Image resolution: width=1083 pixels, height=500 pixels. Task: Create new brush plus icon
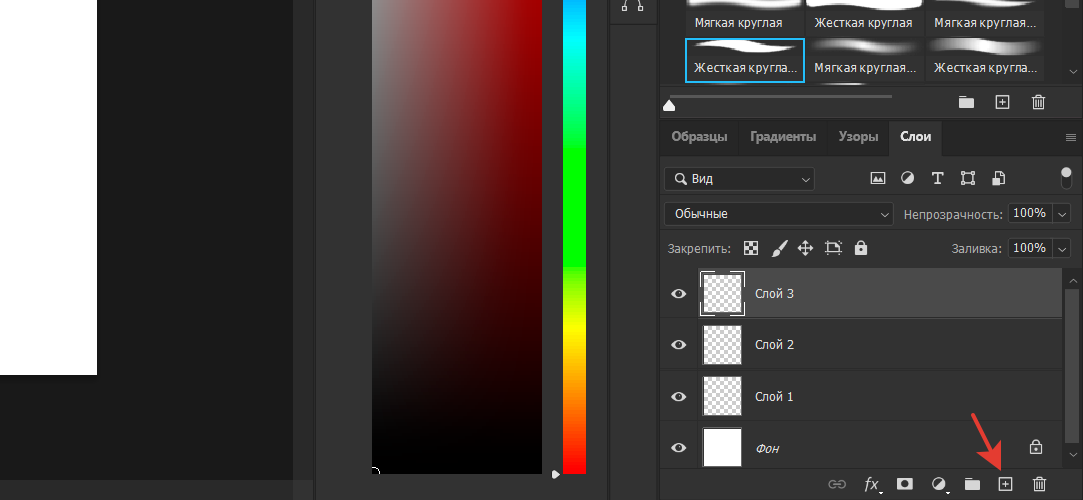1002,102
